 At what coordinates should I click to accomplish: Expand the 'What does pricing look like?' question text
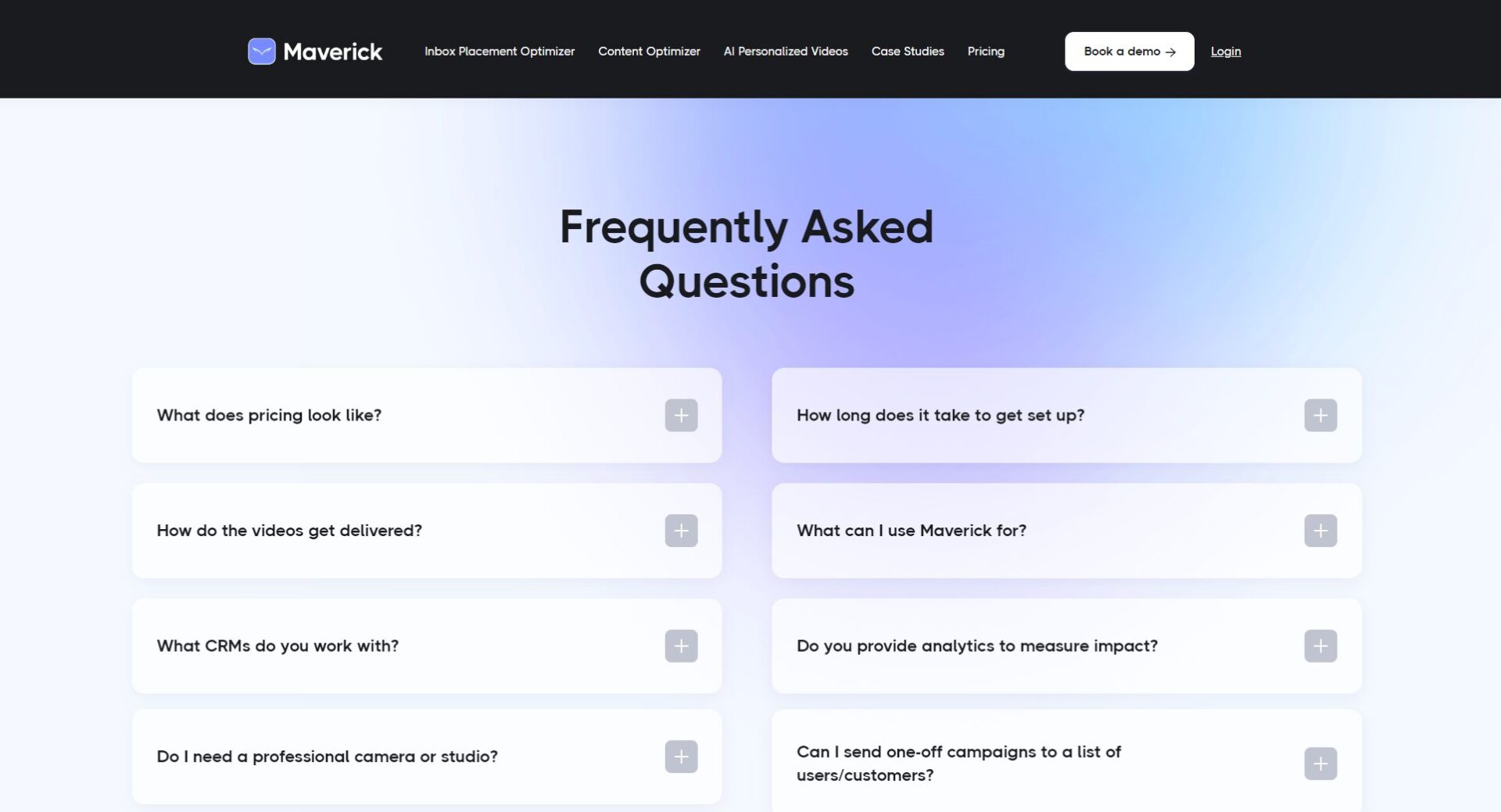point(269,415)
